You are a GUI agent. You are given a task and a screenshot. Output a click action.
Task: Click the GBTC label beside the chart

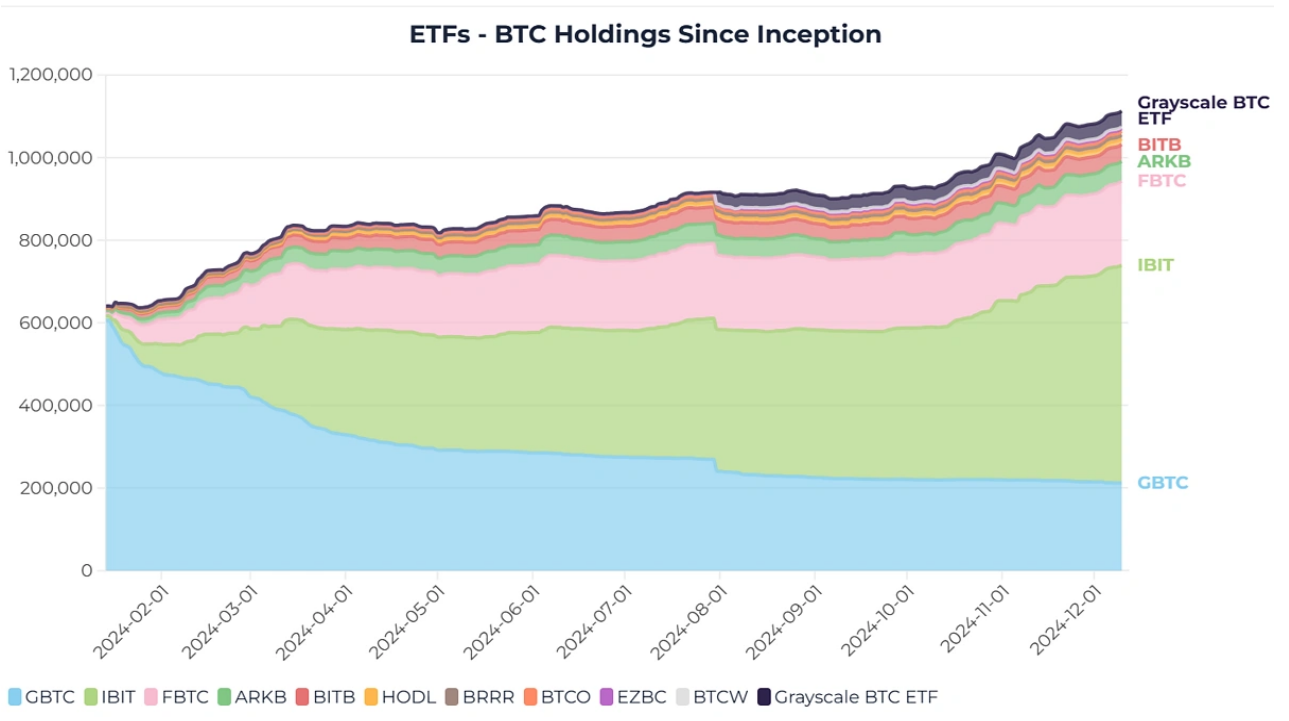[x=1163, y=483]
